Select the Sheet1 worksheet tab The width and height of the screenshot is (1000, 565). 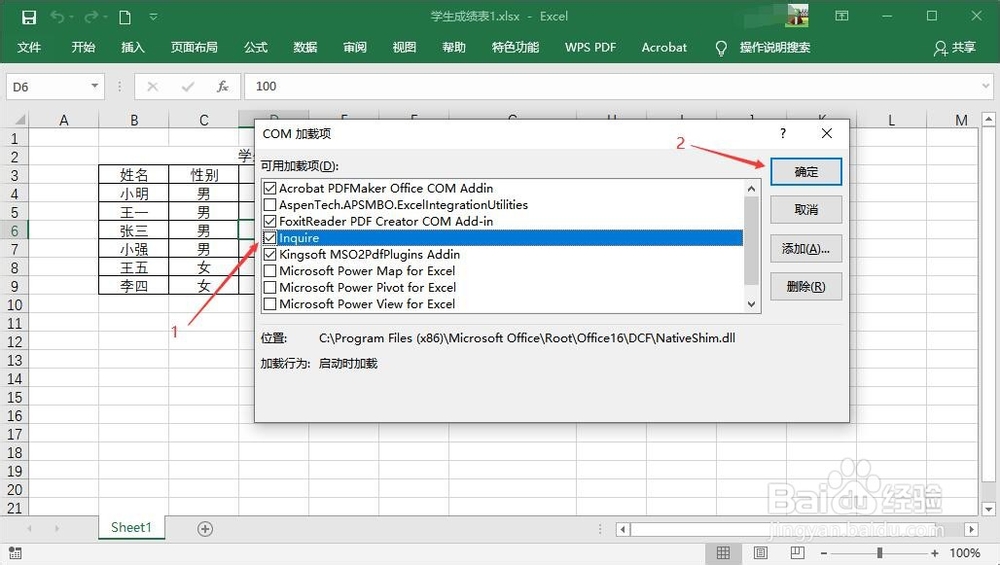[x=131, y=527]
